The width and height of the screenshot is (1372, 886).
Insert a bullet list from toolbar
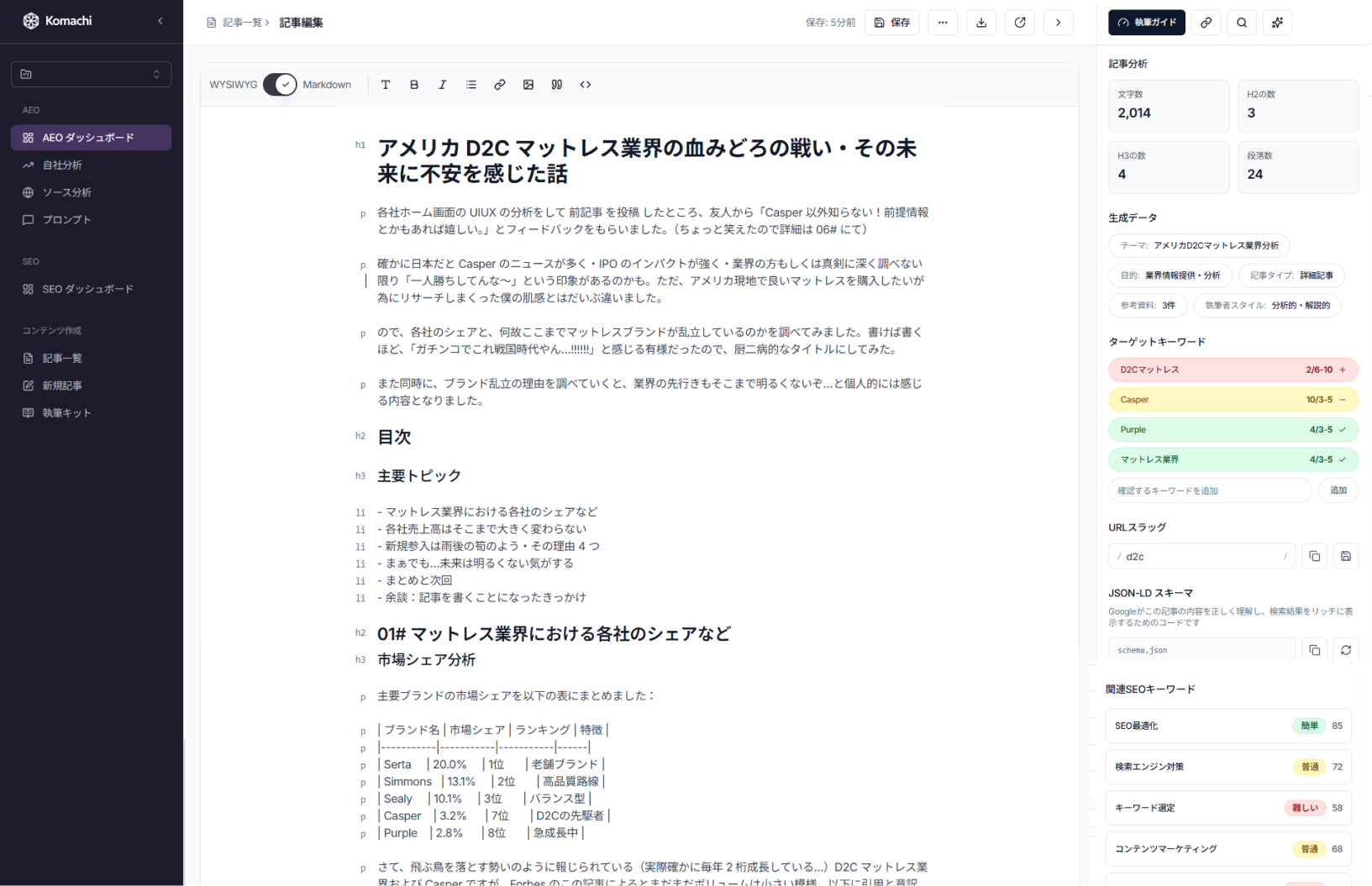pos(471,85)
